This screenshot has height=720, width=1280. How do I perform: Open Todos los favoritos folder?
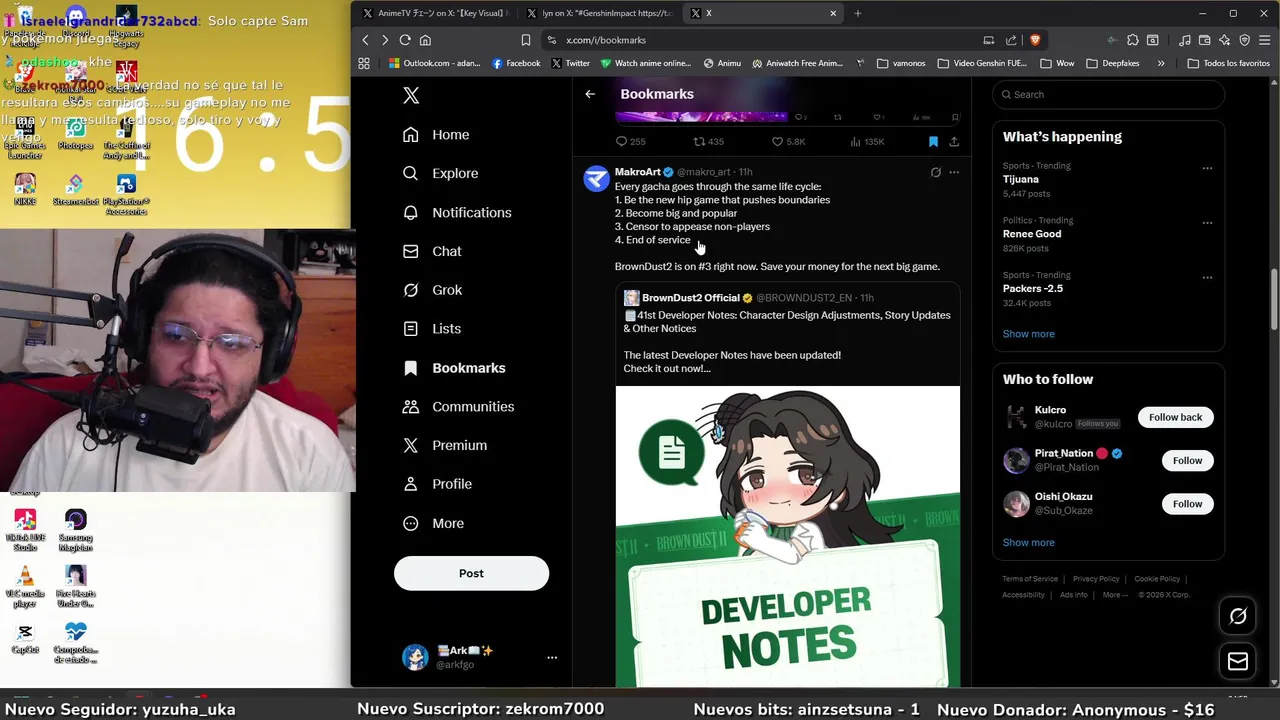click(1228, 63)
